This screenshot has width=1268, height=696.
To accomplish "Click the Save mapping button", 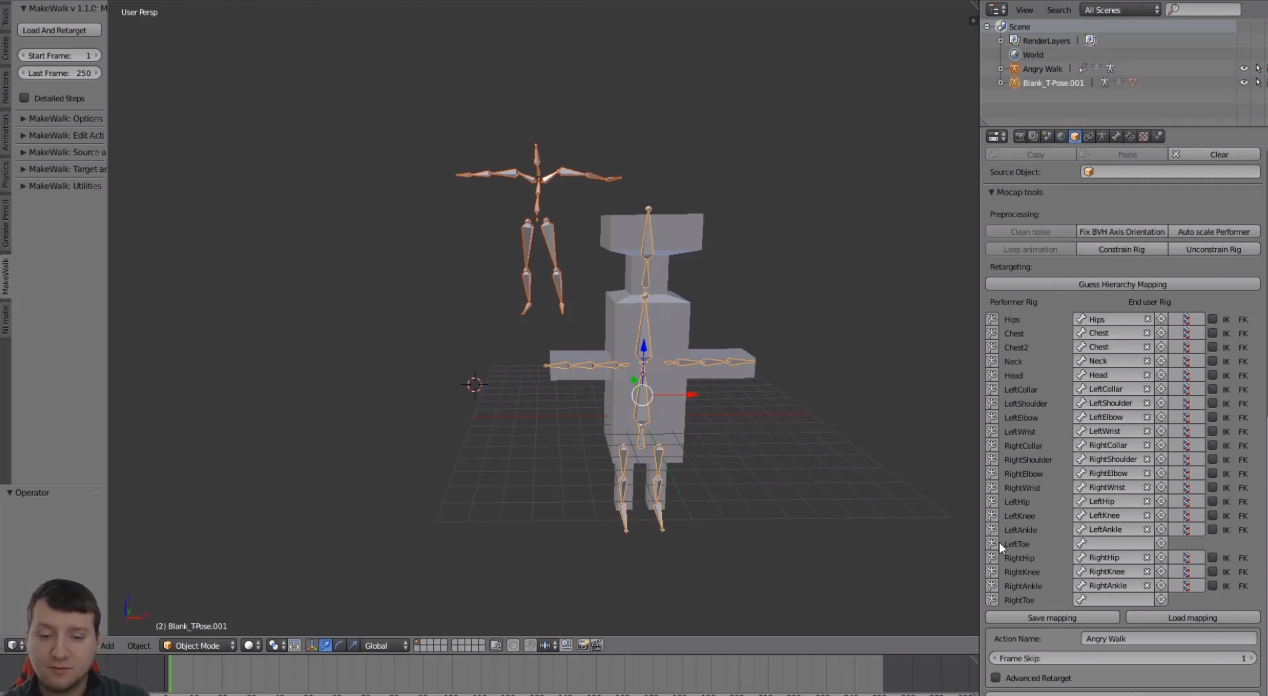I will tap(1052, 617).
